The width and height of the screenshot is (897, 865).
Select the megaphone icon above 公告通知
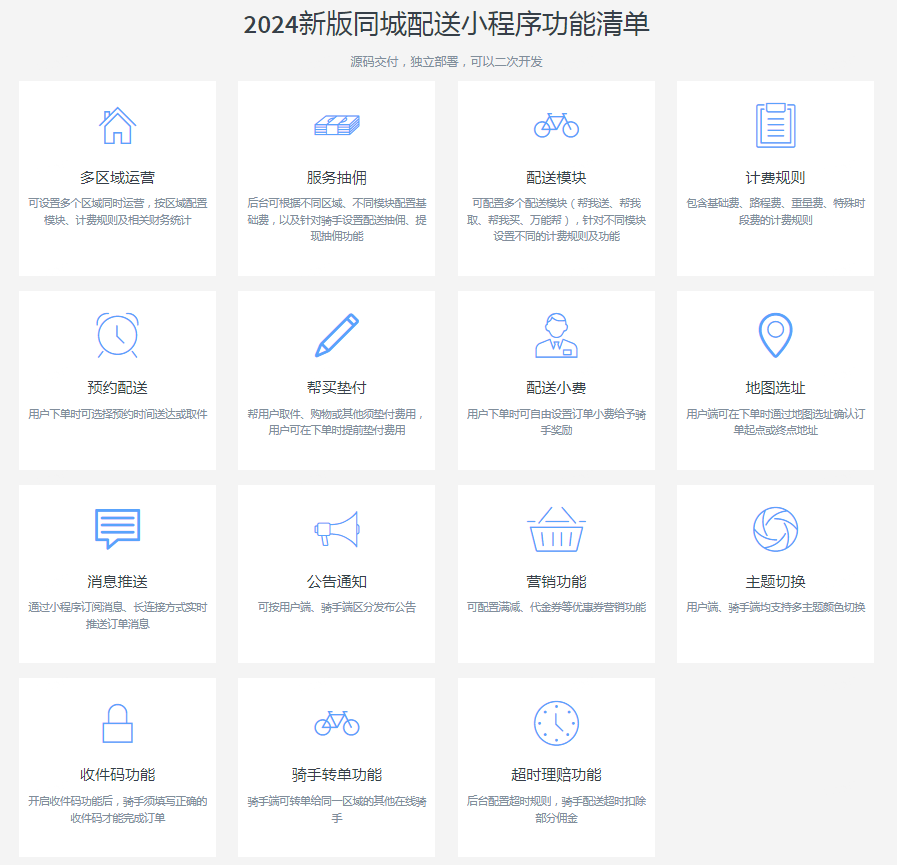(x=336, y=529)
